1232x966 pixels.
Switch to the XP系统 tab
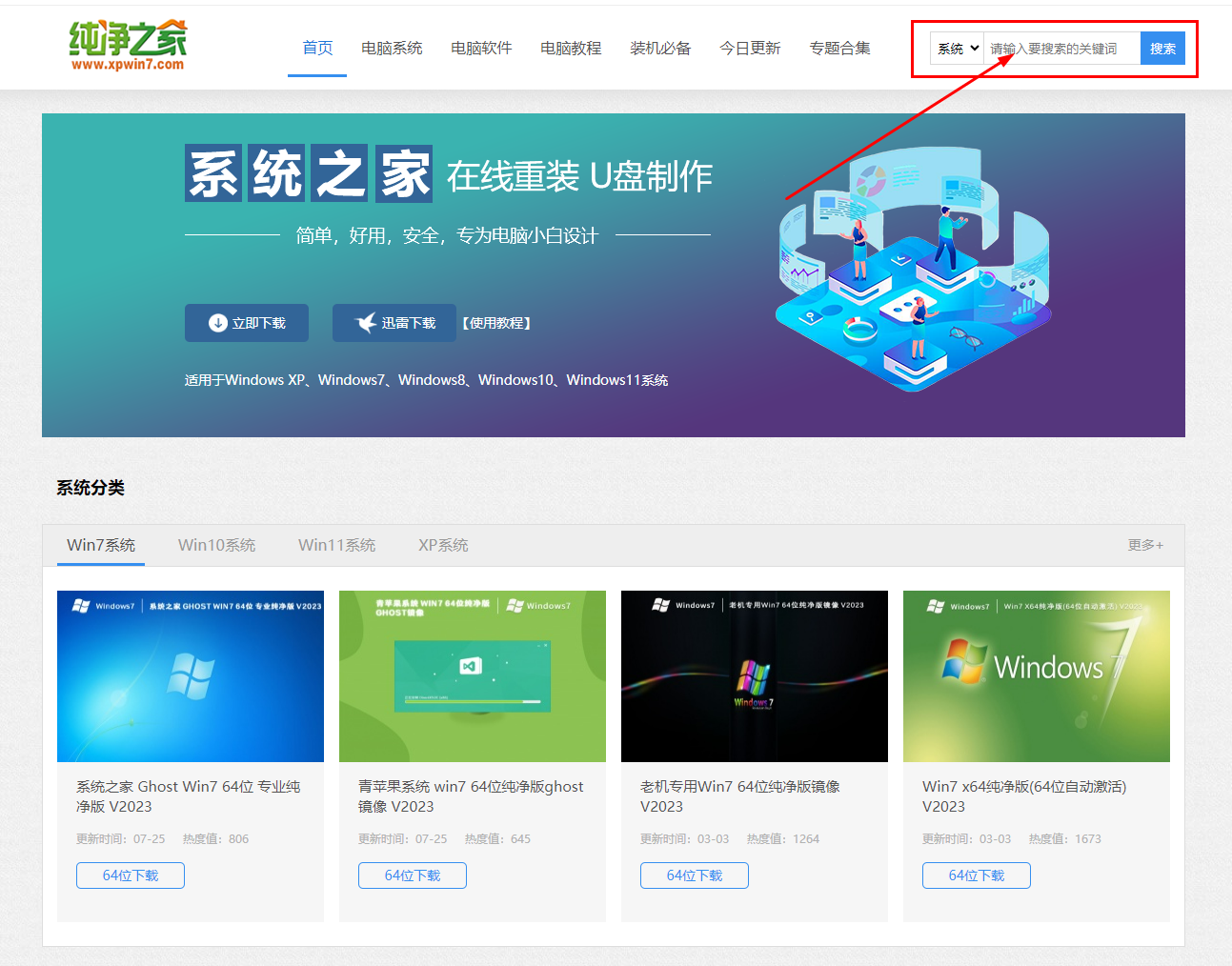pos(442,545)
